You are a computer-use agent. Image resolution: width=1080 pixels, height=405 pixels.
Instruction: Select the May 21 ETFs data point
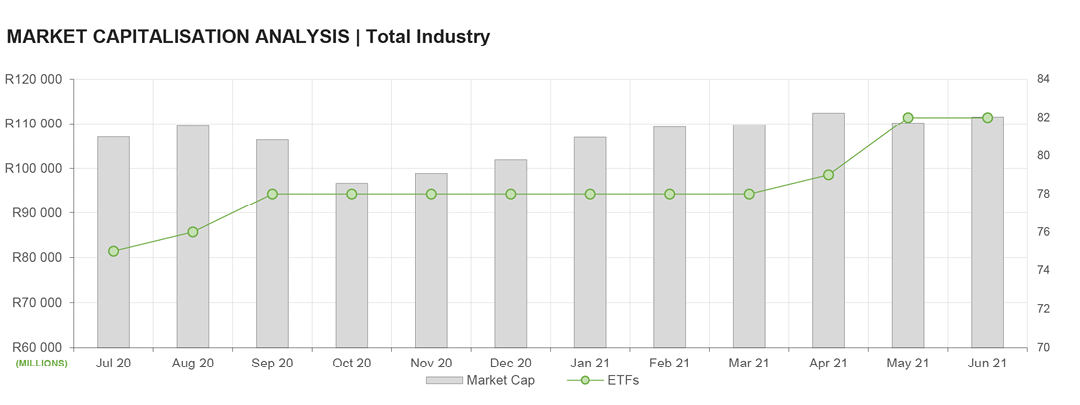(908, 118)
